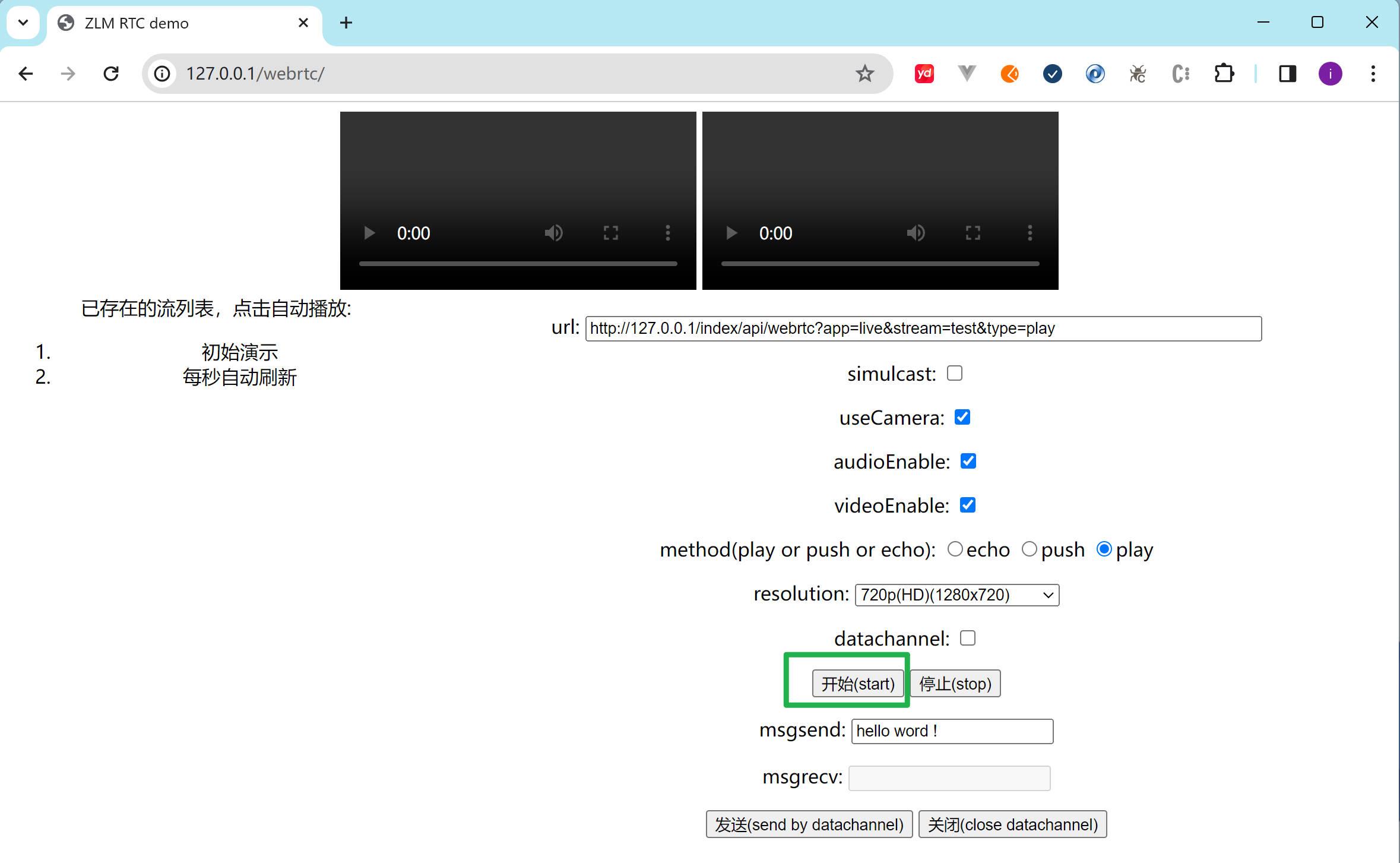Click the msgrecv text field
Viewport: 1400px width, 863px height.
[949, 778]
